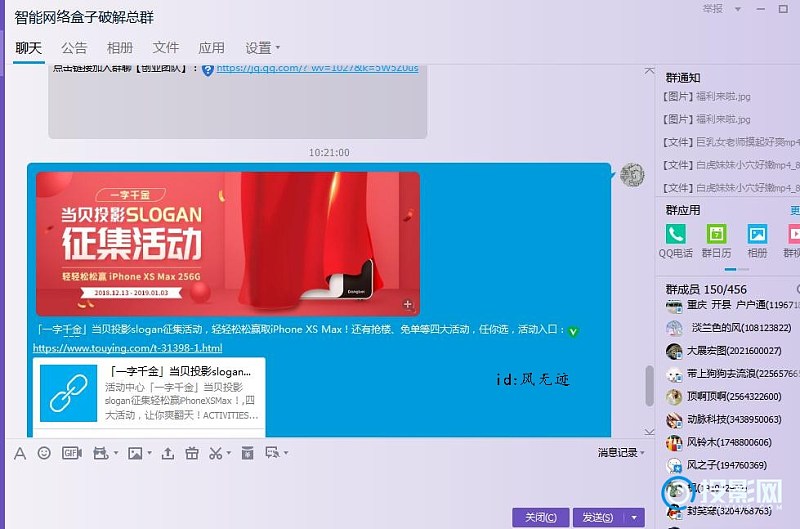Screen dimensions: 800x529
Task: Click the plus icon on banner image
Action: pyautogui.click(x=408, y=305)
